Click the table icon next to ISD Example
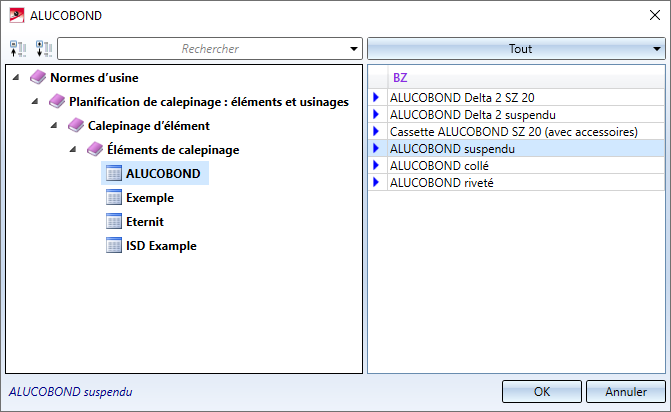671x412 pixels. [114, 245]
